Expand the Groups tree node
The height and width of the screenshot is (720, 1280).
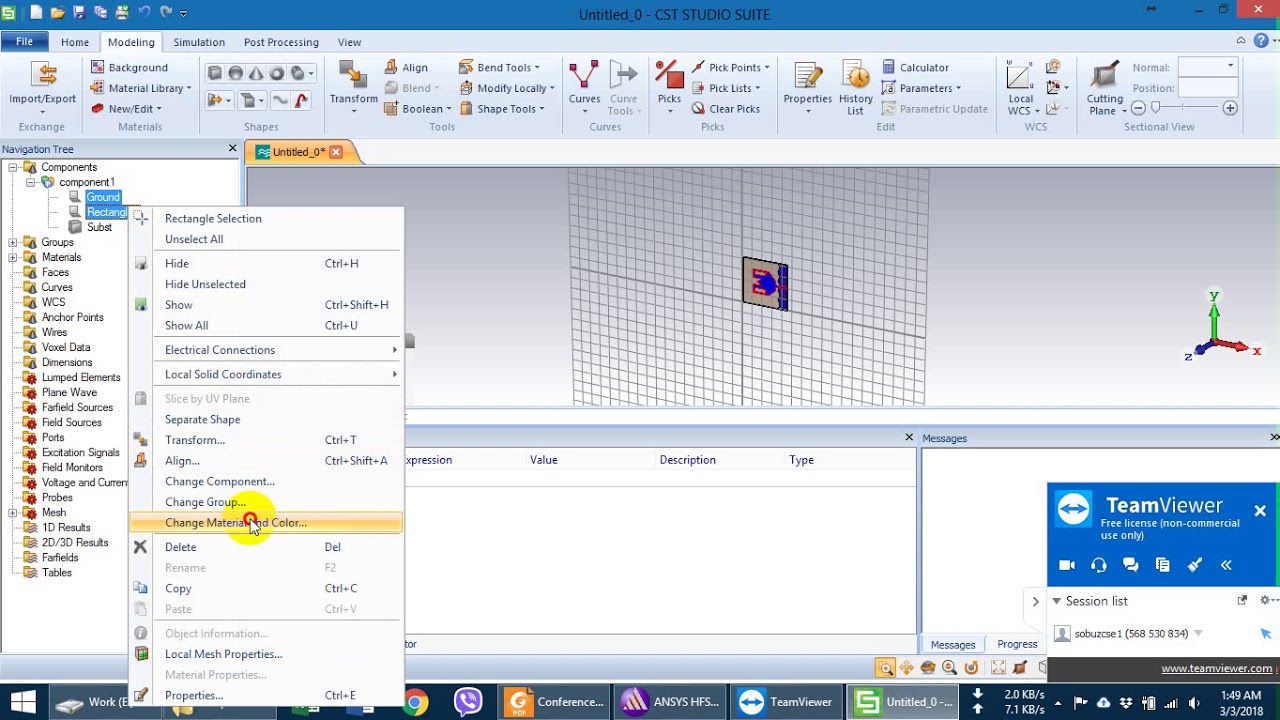pyautogui.click(x=14, y=242)
